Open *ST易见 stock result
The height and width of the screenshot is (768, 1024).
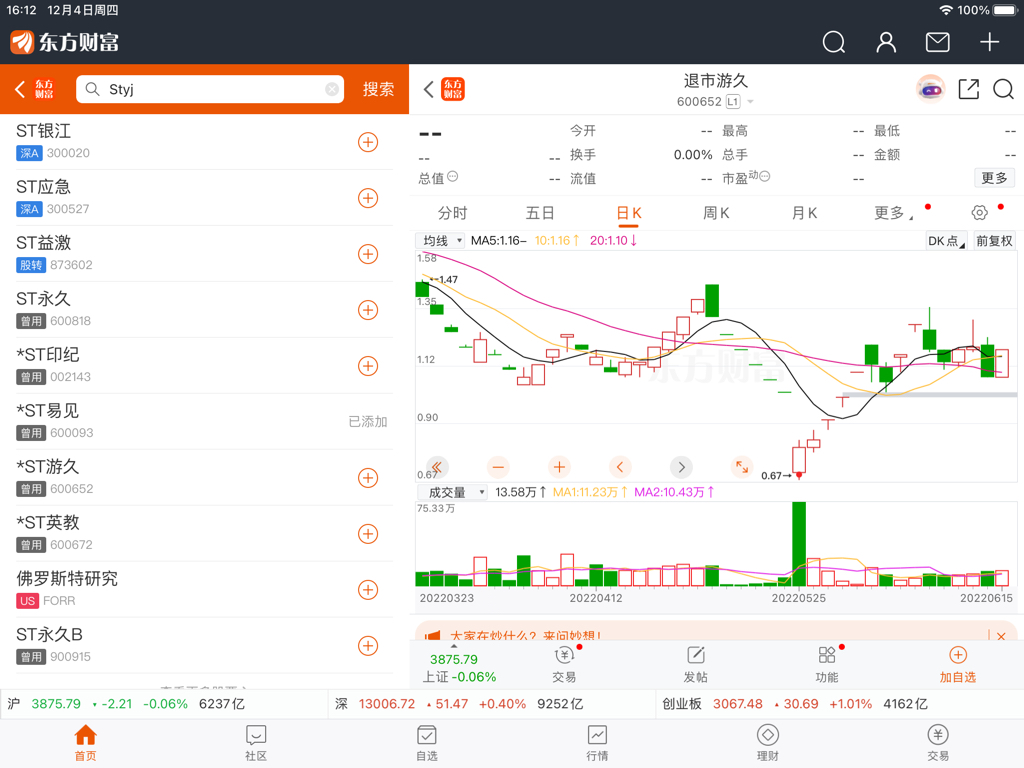tap(204, 421)
